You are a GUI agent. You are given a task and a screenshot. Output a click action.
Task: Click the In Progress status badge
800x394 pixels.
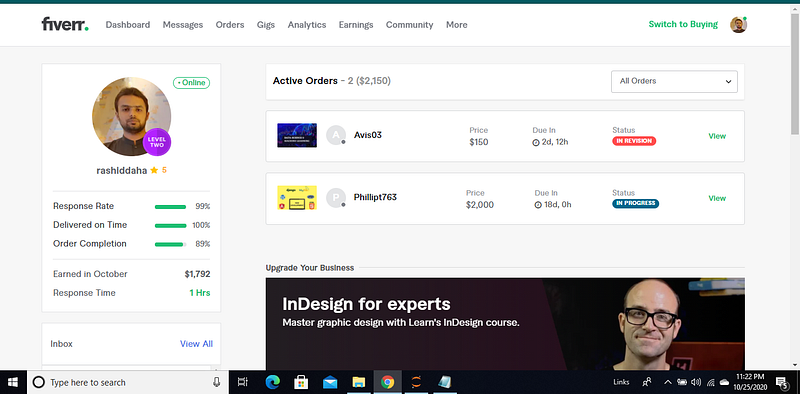click(636, 204)
